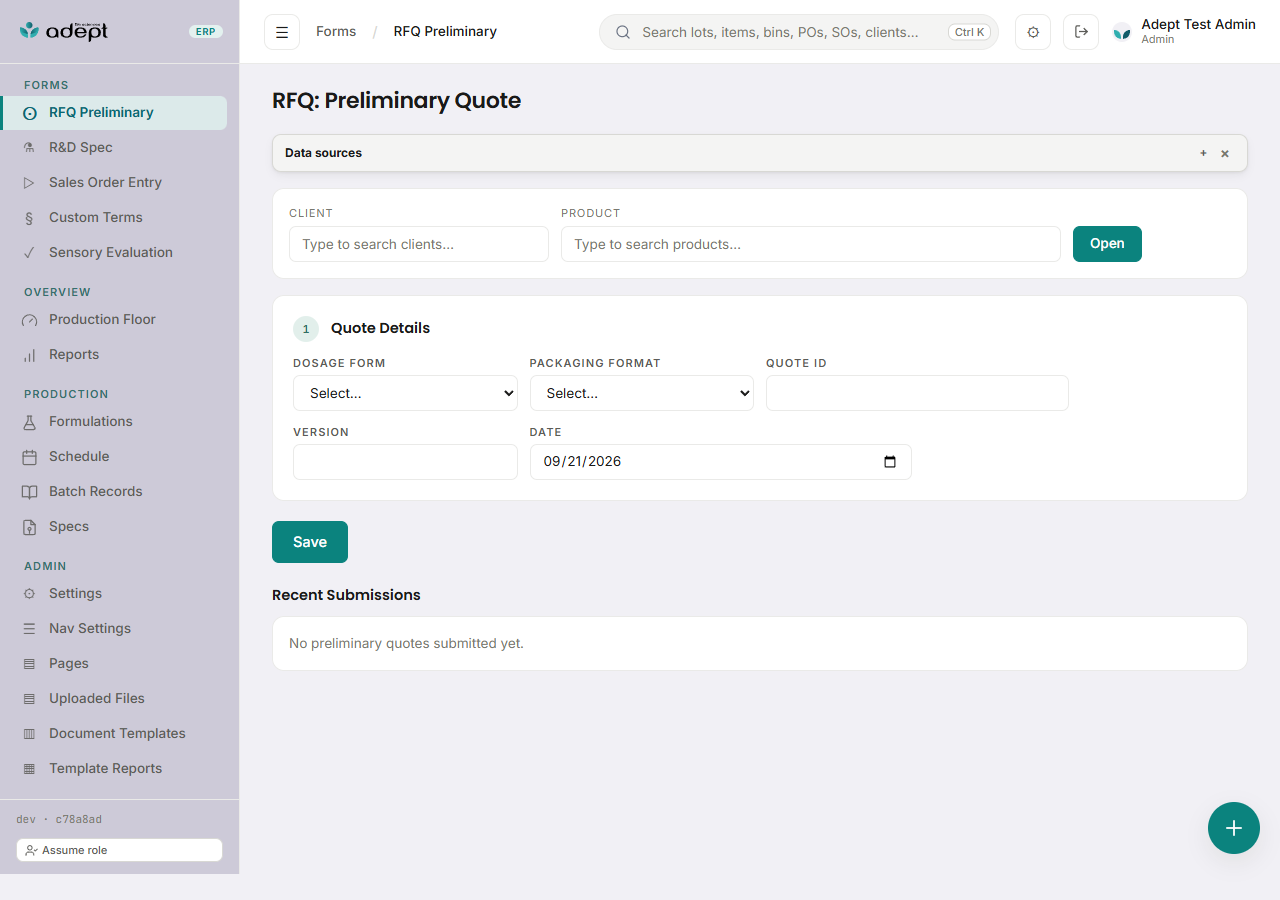Go to R&D Spec form
1280x900 pixels.
click(114, 148)
